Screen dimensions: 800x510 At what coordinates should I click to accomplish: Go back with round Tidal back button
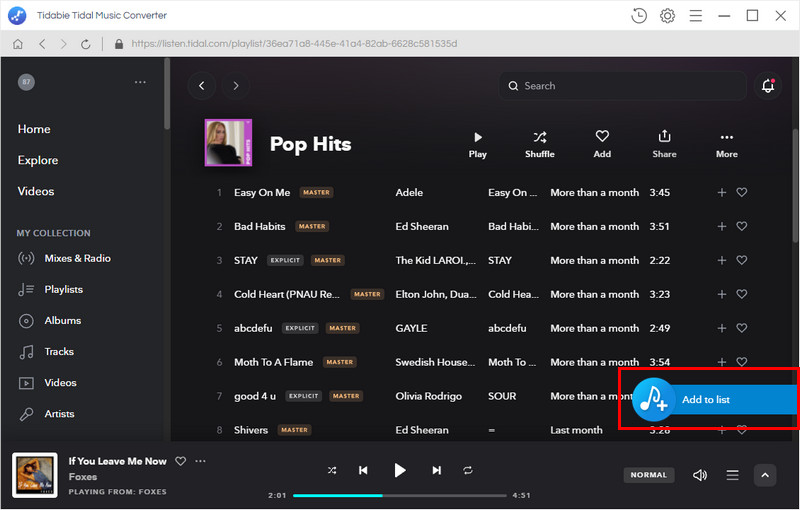pyautogui.click(x=202, y=86)
